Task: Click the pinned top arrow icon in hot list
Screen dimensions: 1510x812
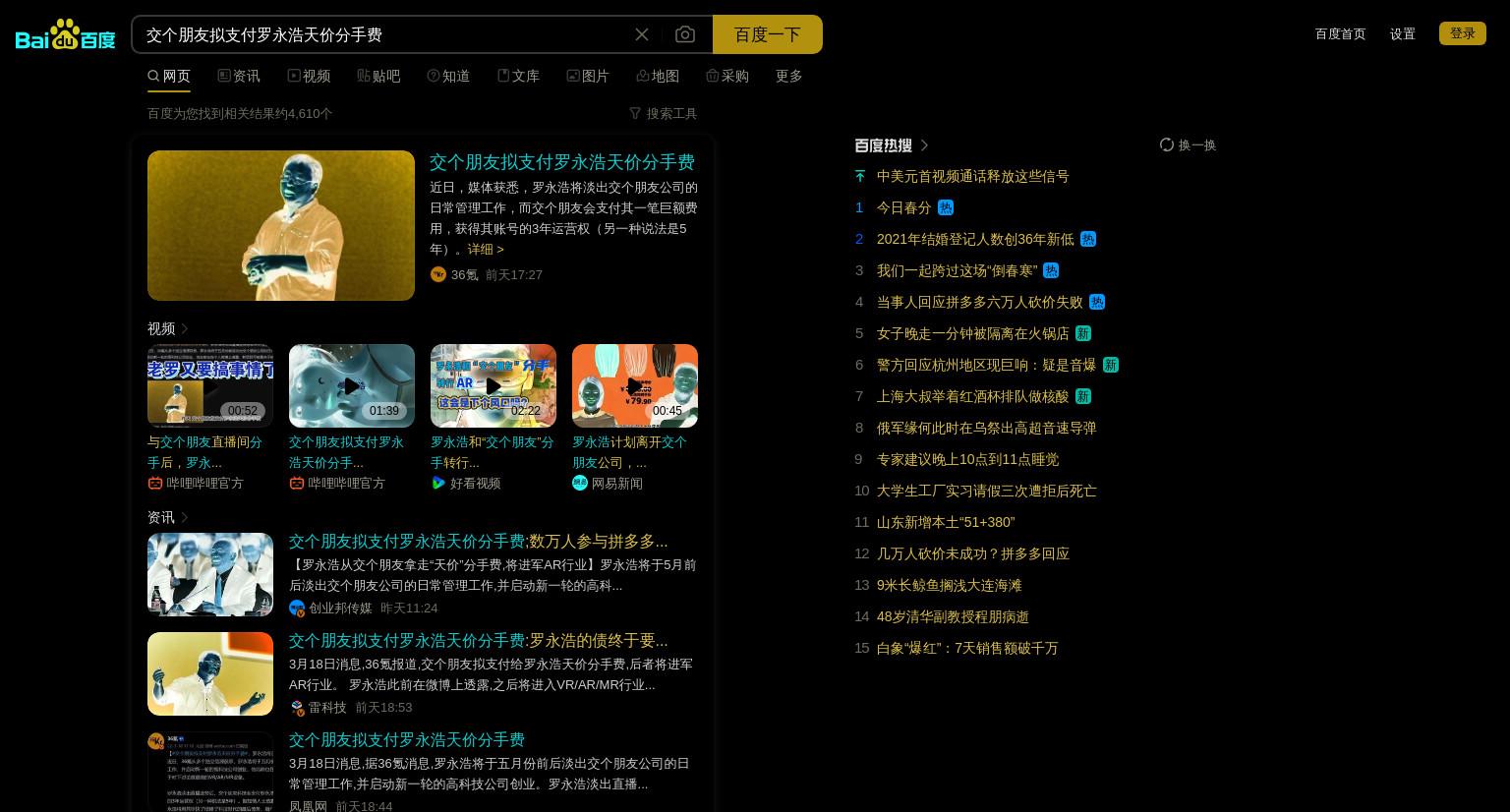Action: click(x=860, y=176)
